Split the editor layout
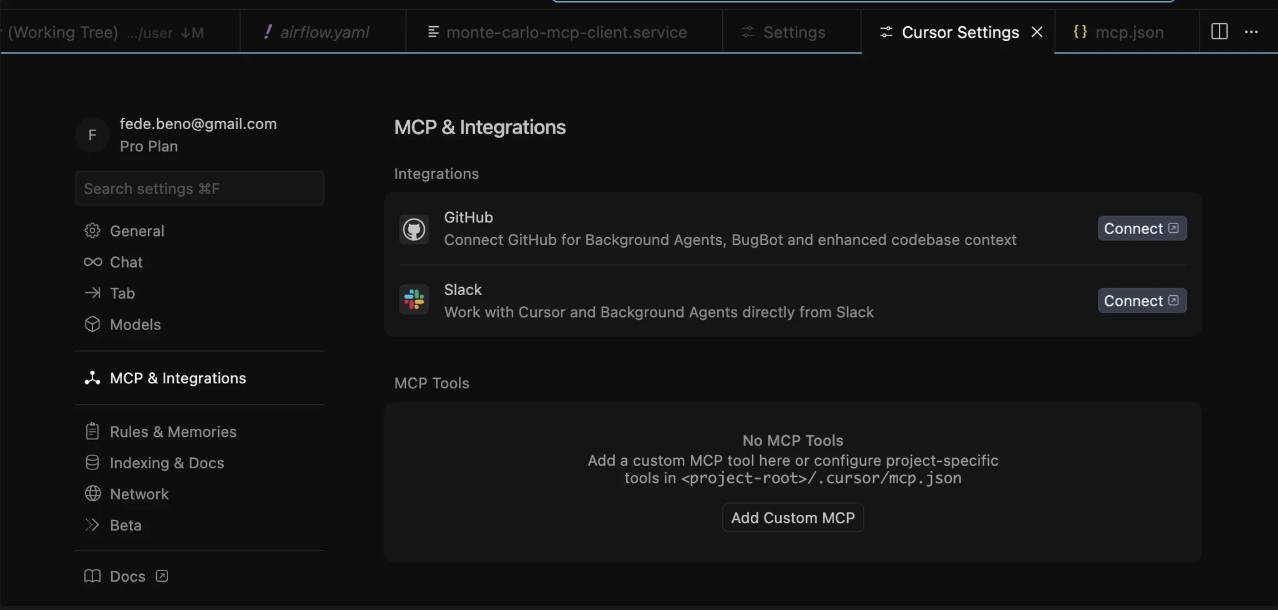The image size is (1278, 610). tap(1219, 31)
